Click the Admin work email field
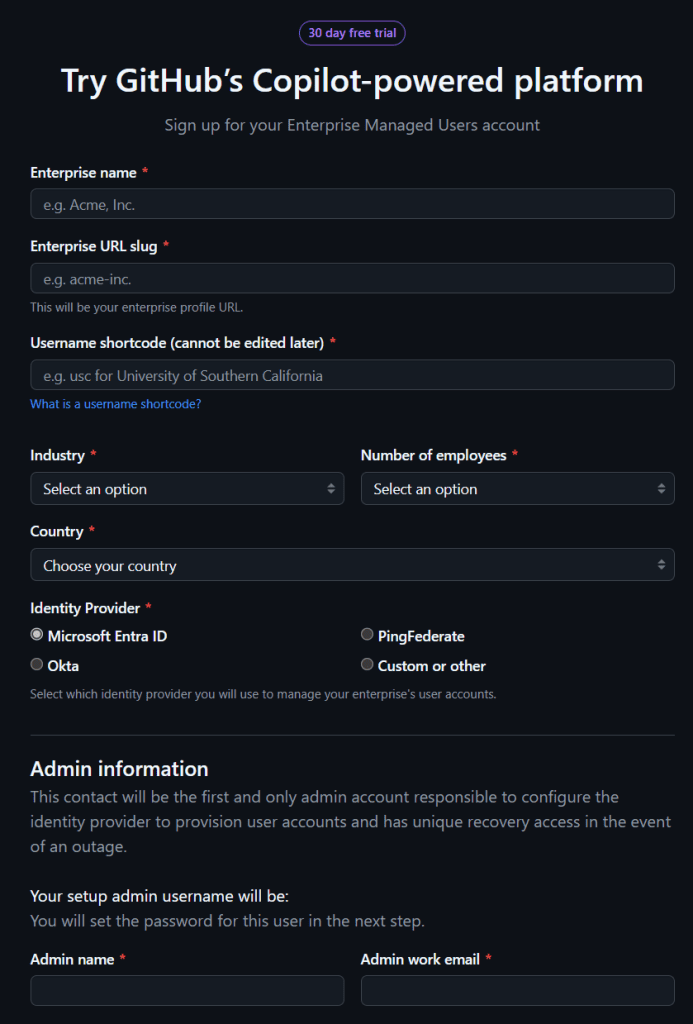Viewport: 693px width, 1024px height. coord(517,990)
